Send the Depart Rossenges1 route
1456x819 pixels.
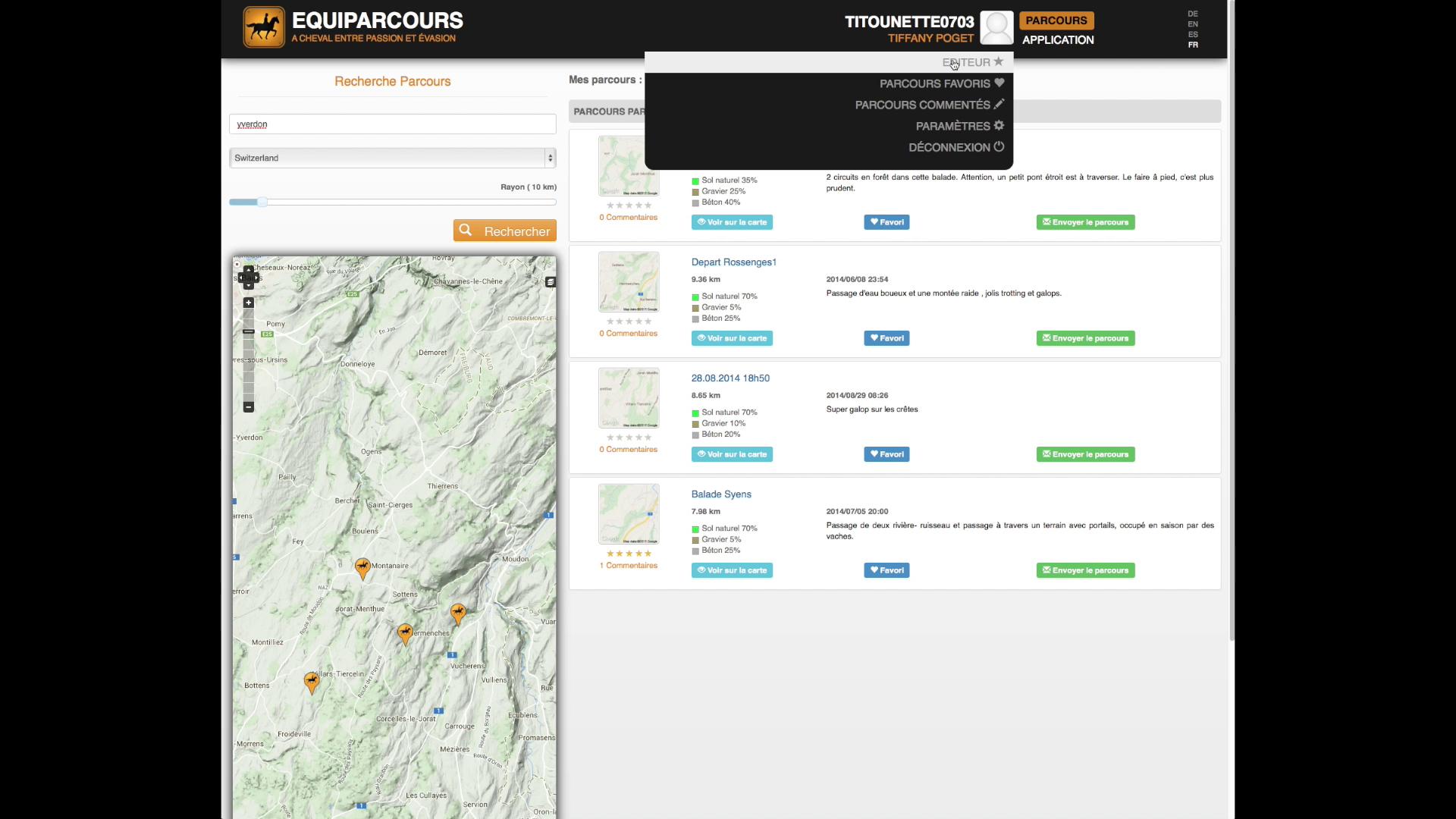click(1085, 338)
